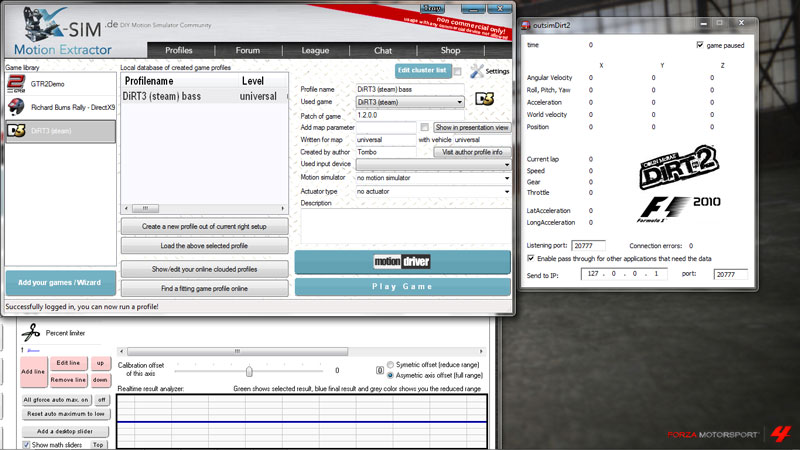Click the DiRT3 (steam) library icon
This screenshot has height=450, width=800.
16,130
